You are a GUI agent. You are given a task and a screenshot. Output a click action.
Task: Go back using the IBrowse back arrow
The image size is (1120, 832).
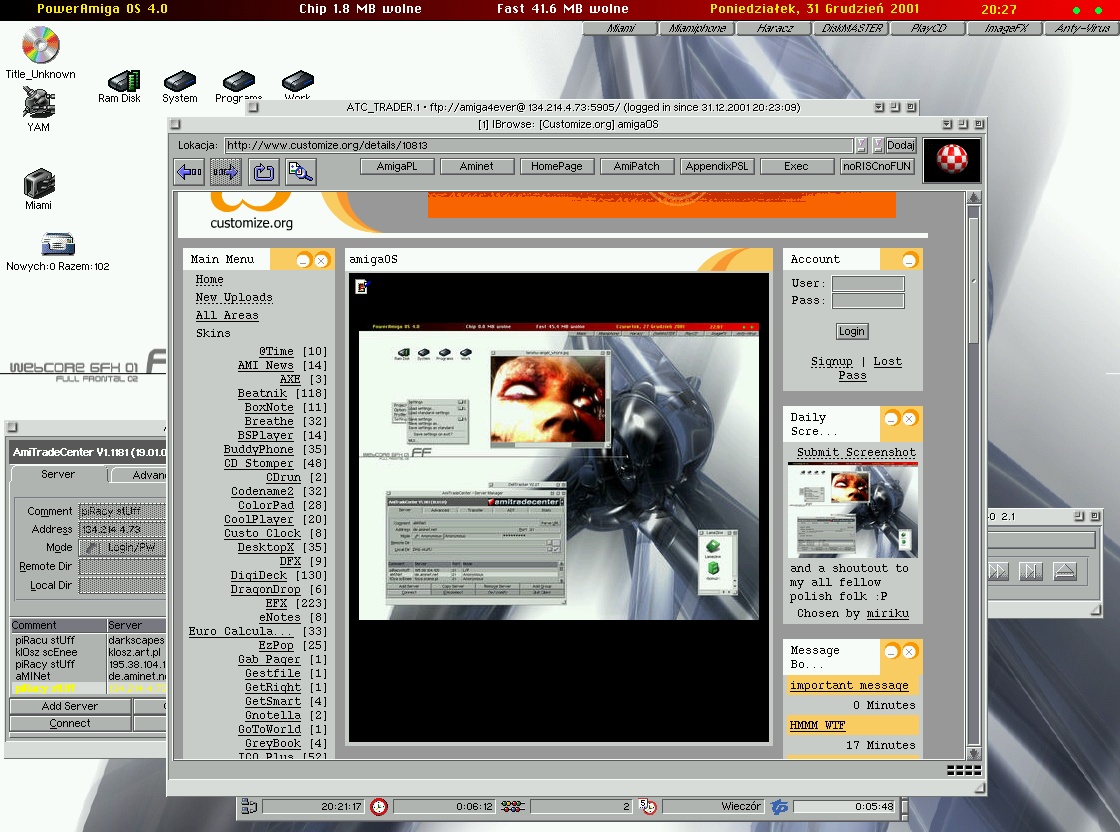190,172
